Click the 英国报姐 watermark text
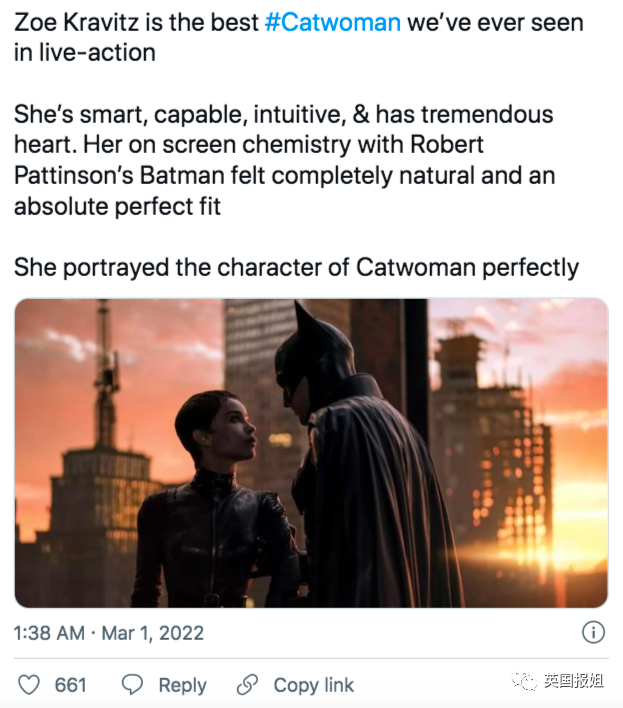Image resolution: width=623 pixels, height=708 pixels. click(573, 682)
